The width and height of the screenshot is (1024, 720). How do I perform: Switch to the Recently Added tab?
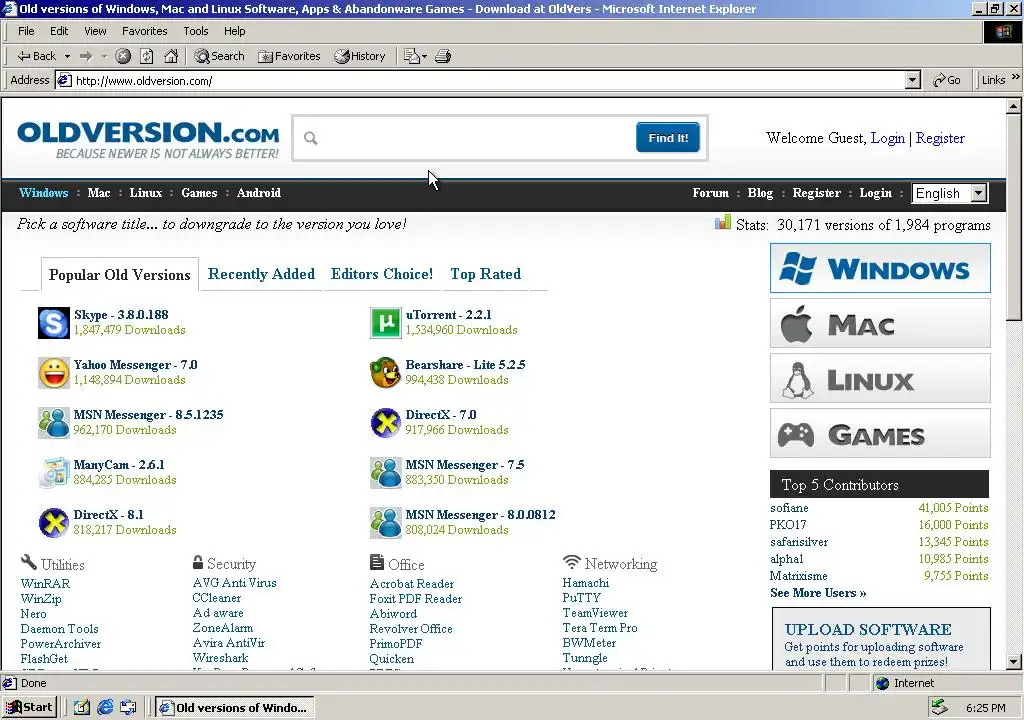261,274
